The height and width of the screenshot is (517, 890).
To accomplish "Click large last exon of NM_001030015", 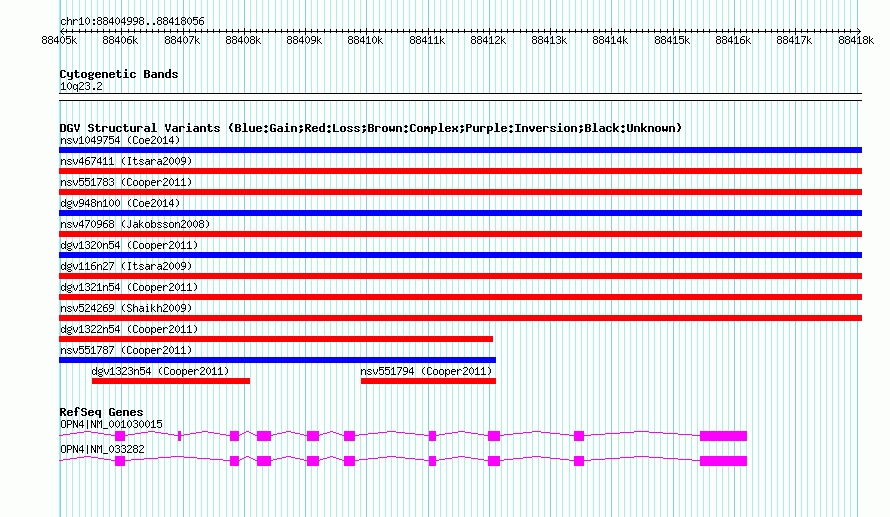I will point(723,436).
